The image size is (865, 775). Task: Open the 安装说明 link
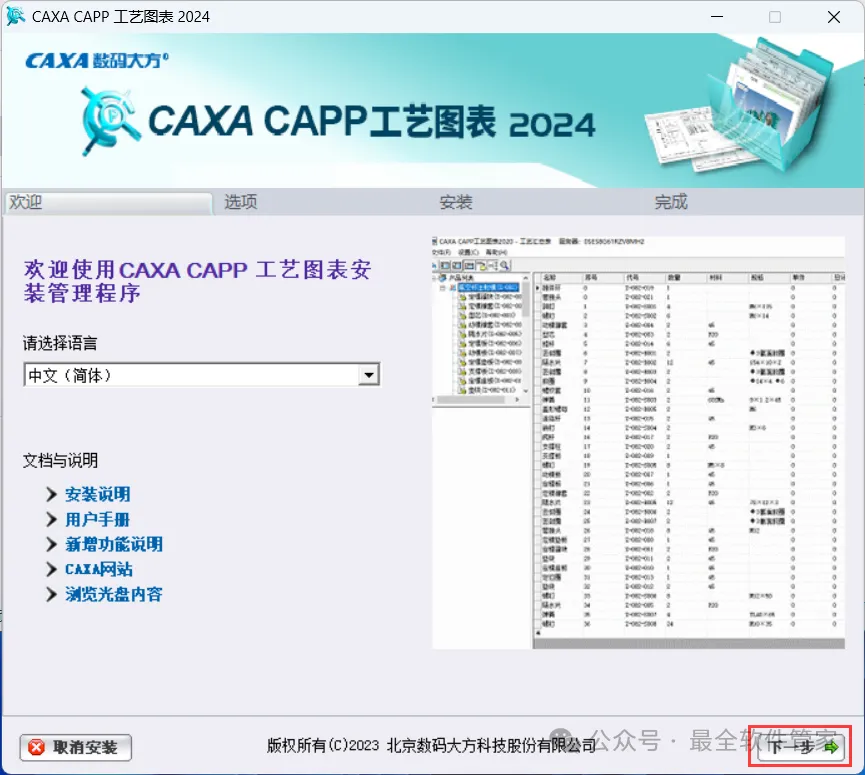[x=98, y=494]
